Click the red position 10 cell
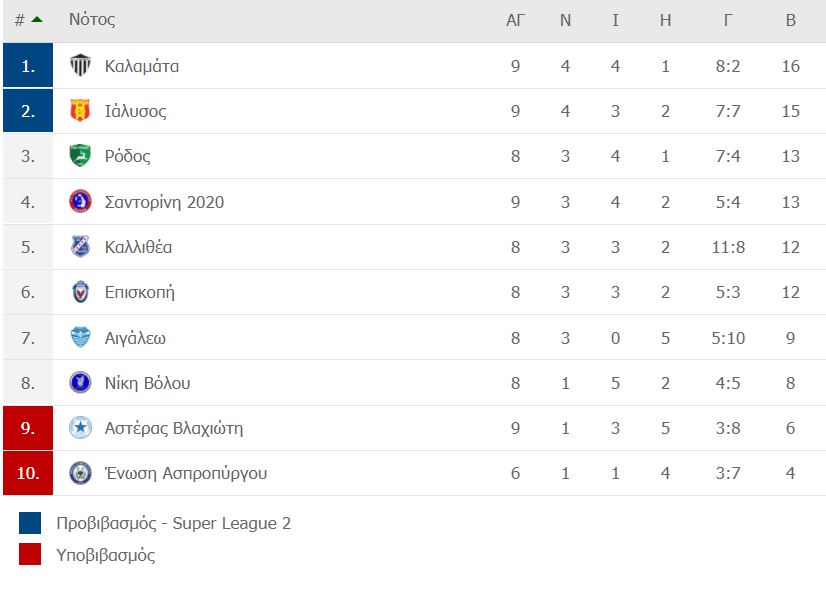Image resolution: width=826 pixels, height=589 pixels. (x=28, y=473)
